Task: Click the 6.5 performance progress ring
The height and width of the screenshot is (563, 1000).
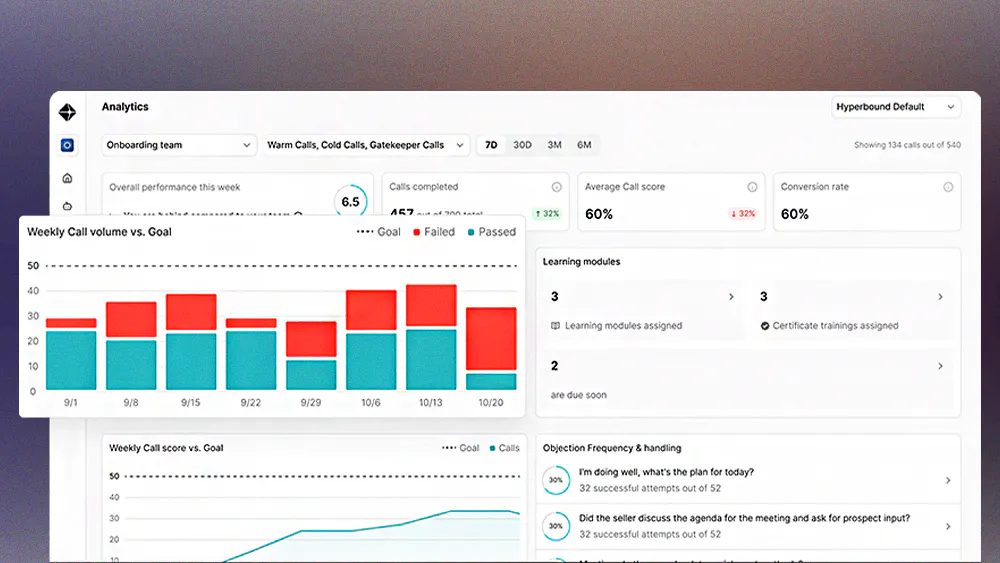Action: point(350,201)
